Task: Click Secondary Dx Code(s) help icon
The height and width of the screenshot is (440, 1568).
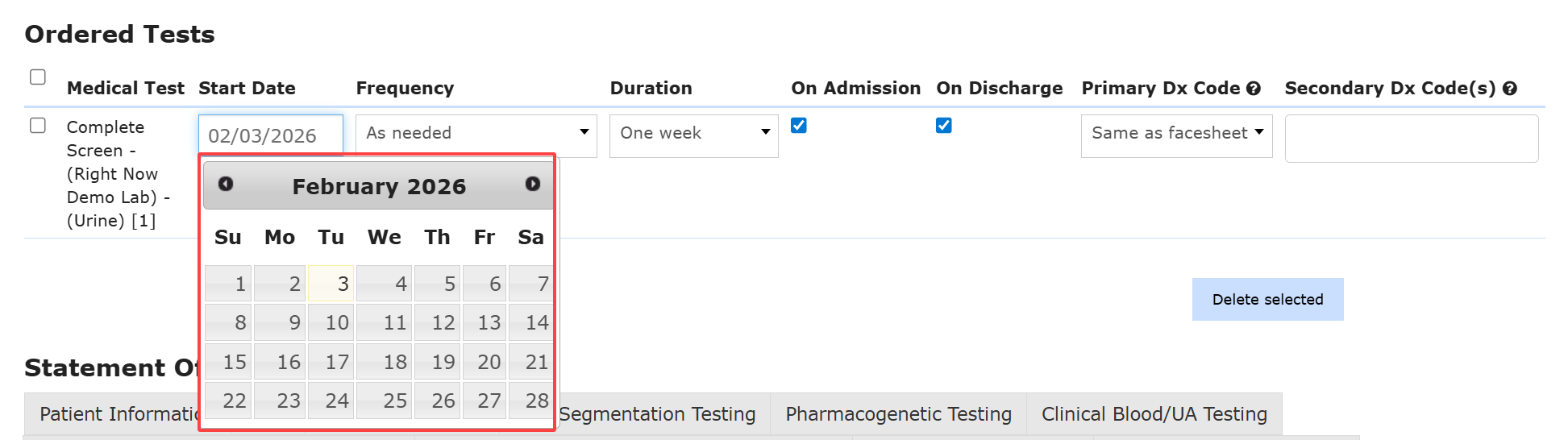Action: 1510,89
